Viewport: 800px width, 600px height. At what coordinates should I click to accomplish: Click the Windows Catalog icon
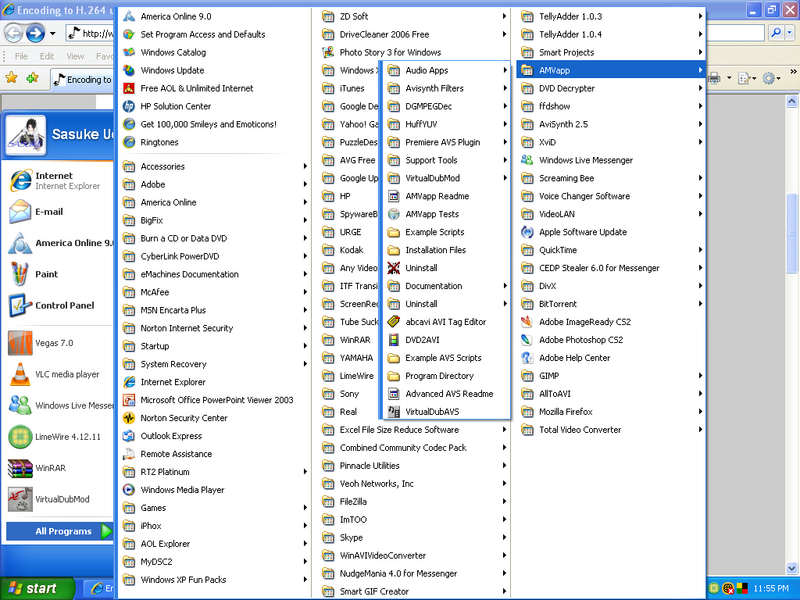pos(129,53)
